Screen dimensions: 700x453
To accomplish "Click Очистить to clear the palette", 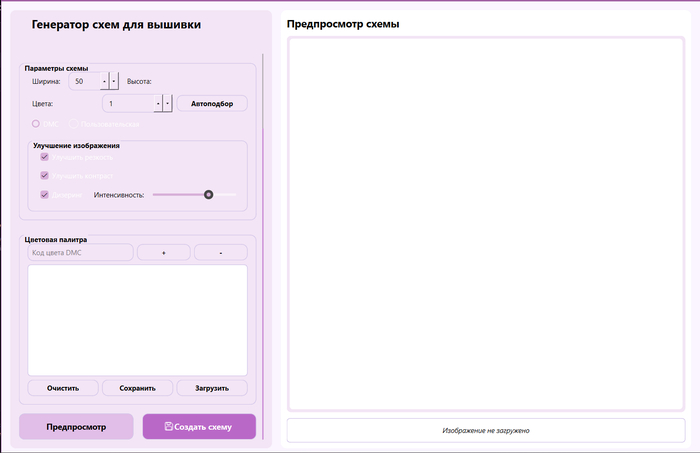I will point(62,388).
